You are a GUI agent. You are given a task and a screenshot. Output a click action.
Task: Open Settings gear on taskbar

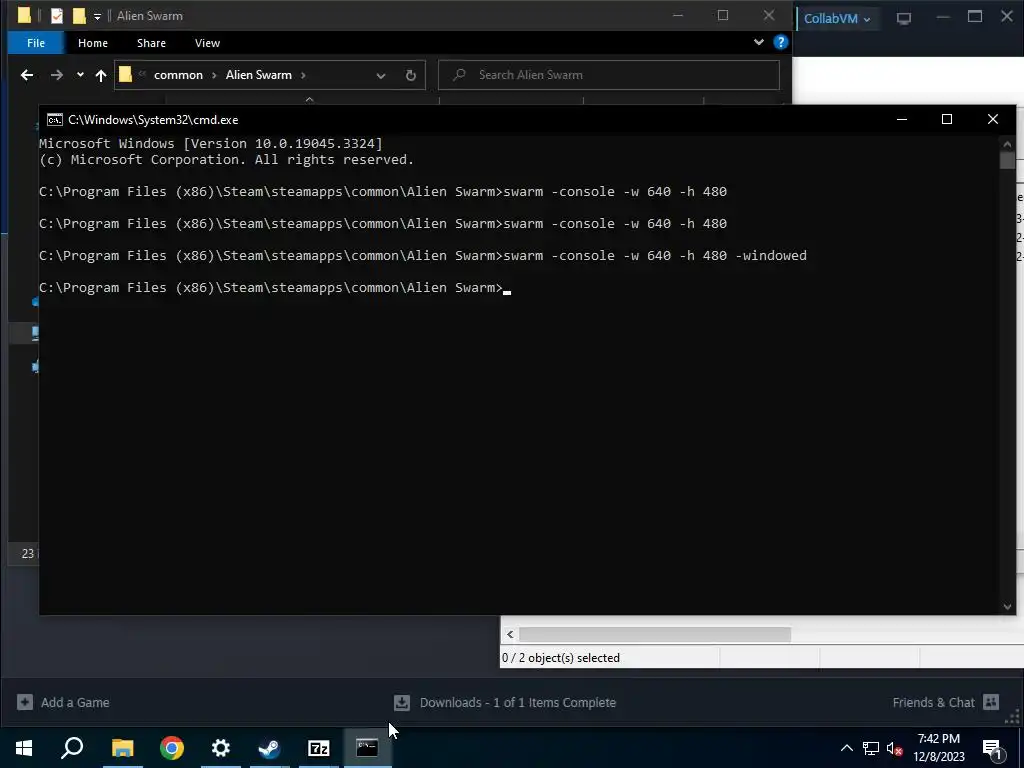click(x=221, y=748)
